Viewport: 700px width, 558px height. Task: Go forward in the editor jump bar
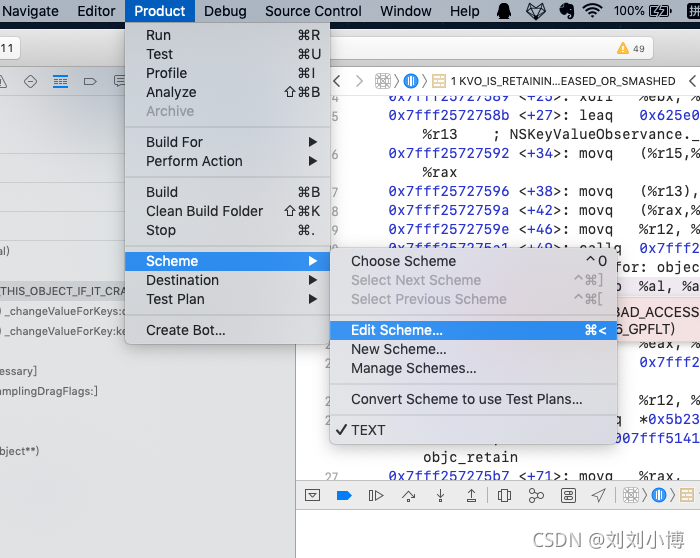[359, 81]
